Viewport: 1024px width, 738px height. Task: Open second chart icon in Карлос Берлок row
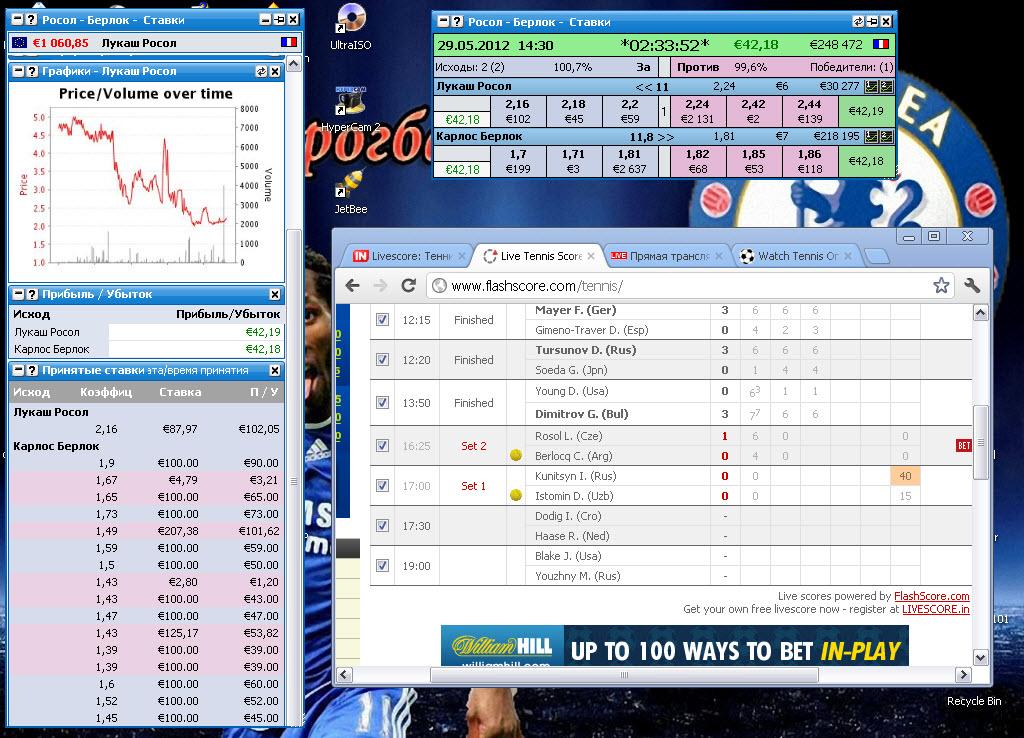pos(886,136)
